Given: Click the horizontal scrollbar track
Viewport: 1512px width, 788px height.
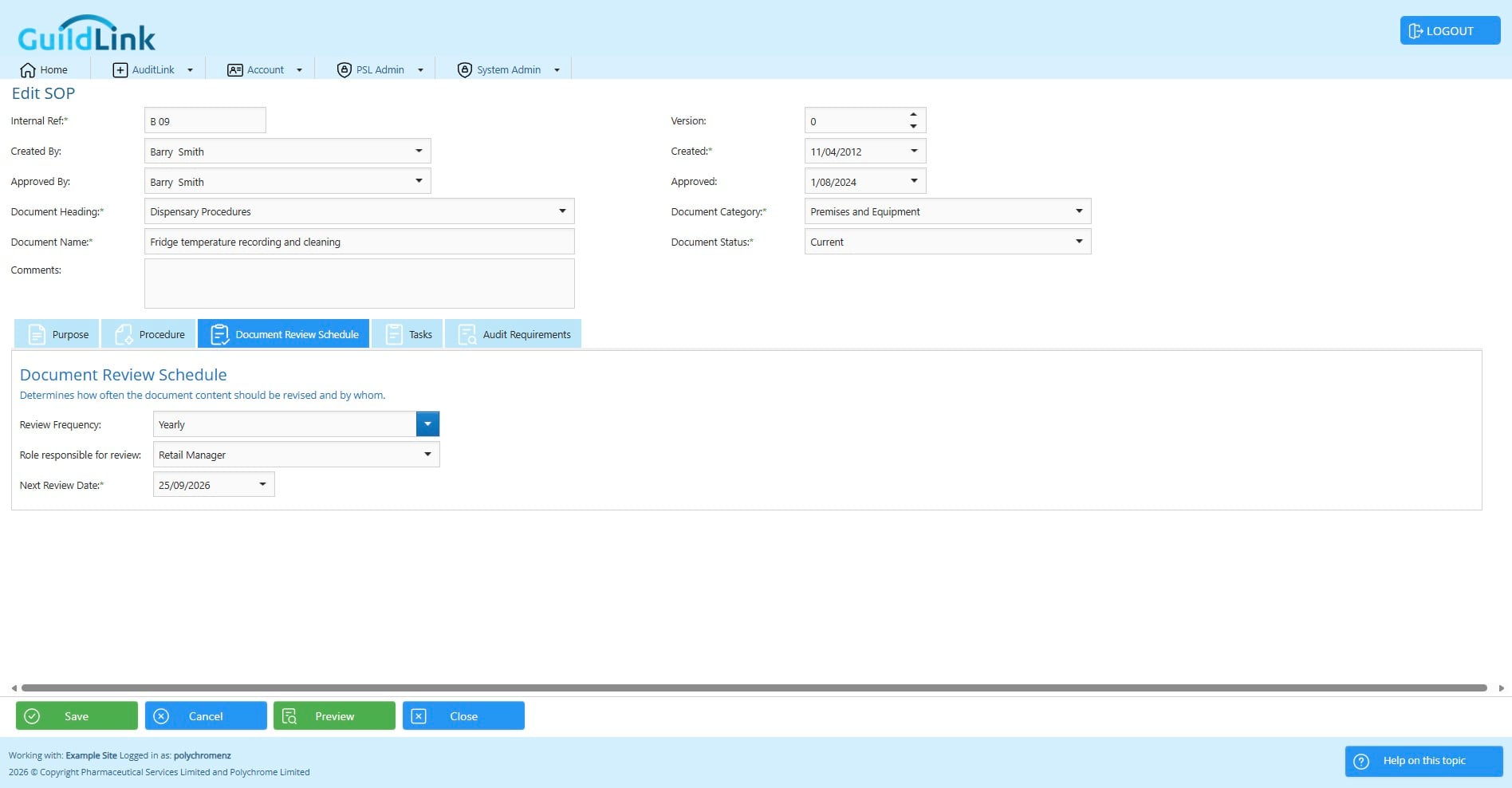Looking at the screenshot, I should [x=754, y=688].
